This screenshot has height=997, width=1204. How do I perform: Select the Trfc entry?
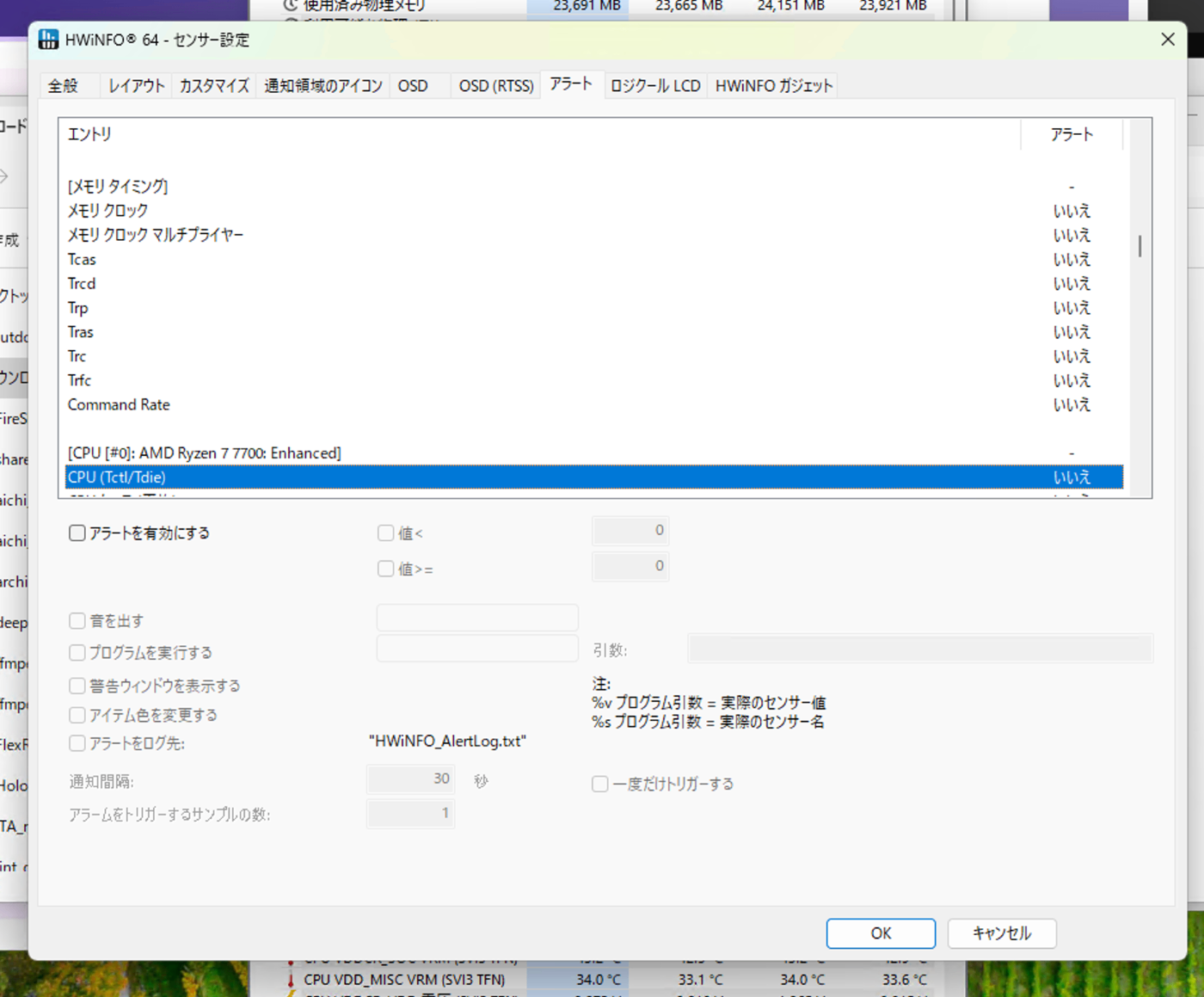tap(594, 380)
